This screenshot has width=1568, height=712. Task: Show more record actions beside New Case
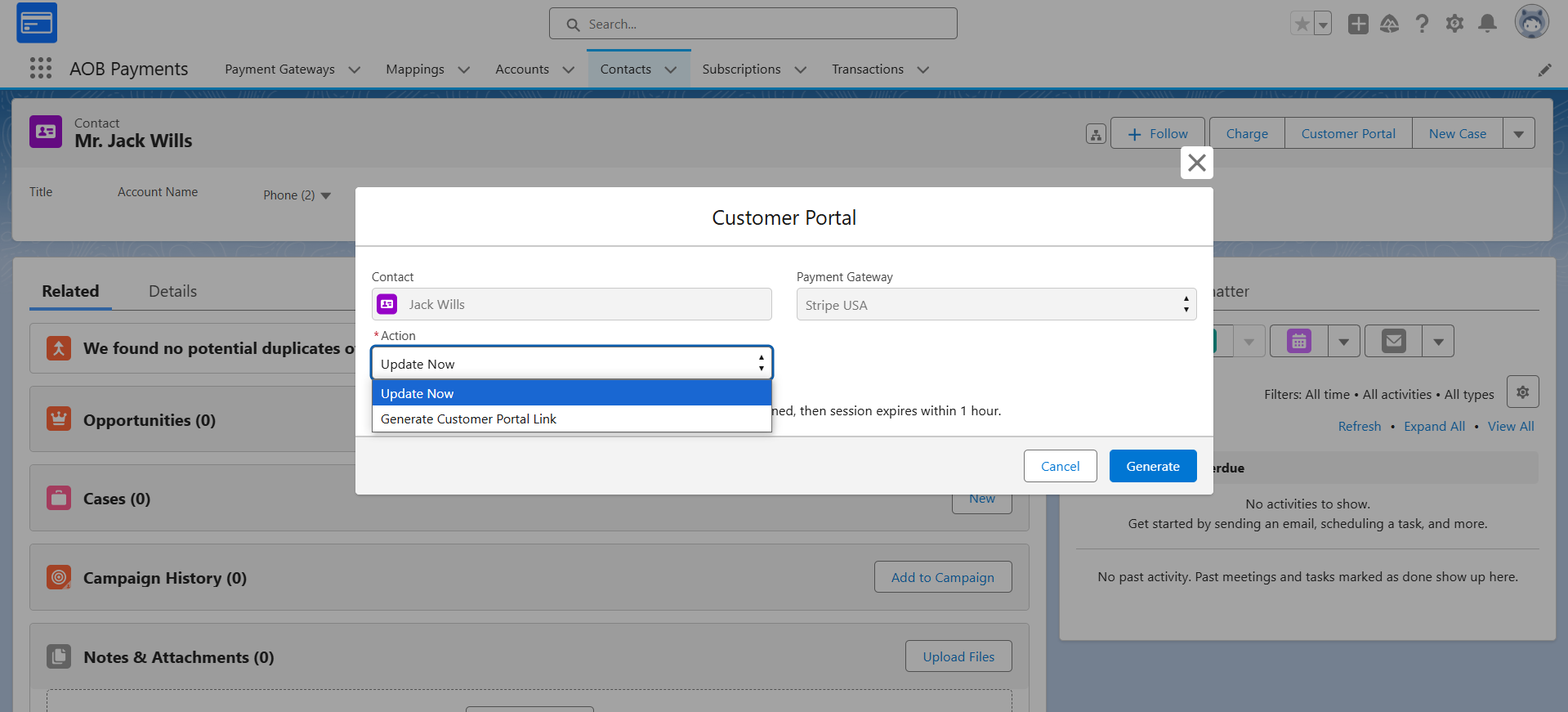click(1519, 133)
